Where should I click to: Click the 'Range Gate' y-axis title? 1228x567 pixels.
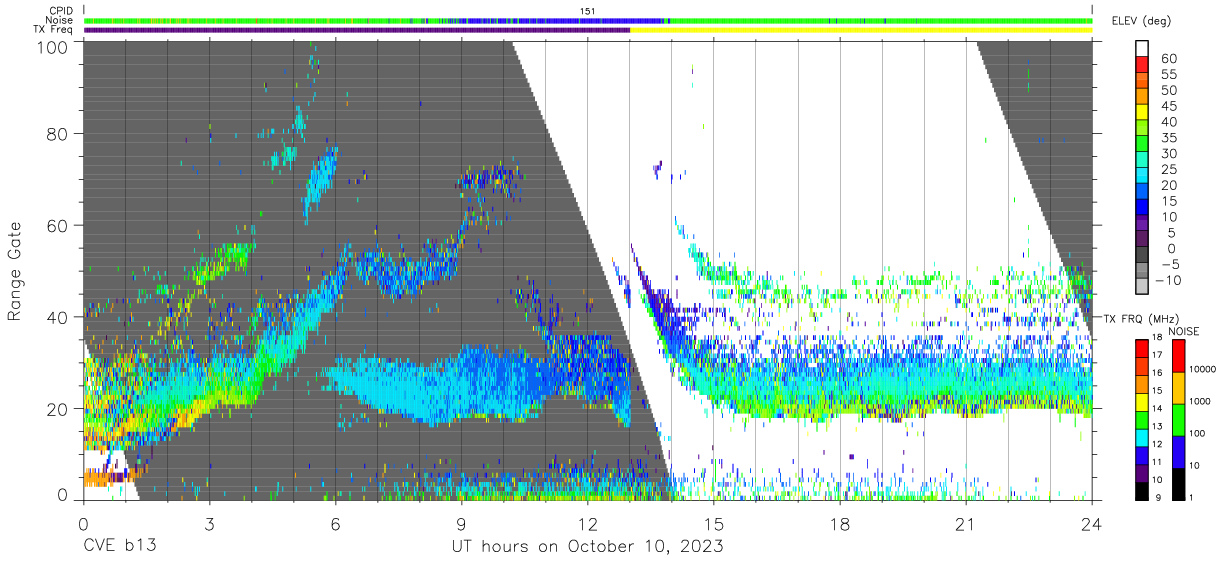(x=15, y=271)
